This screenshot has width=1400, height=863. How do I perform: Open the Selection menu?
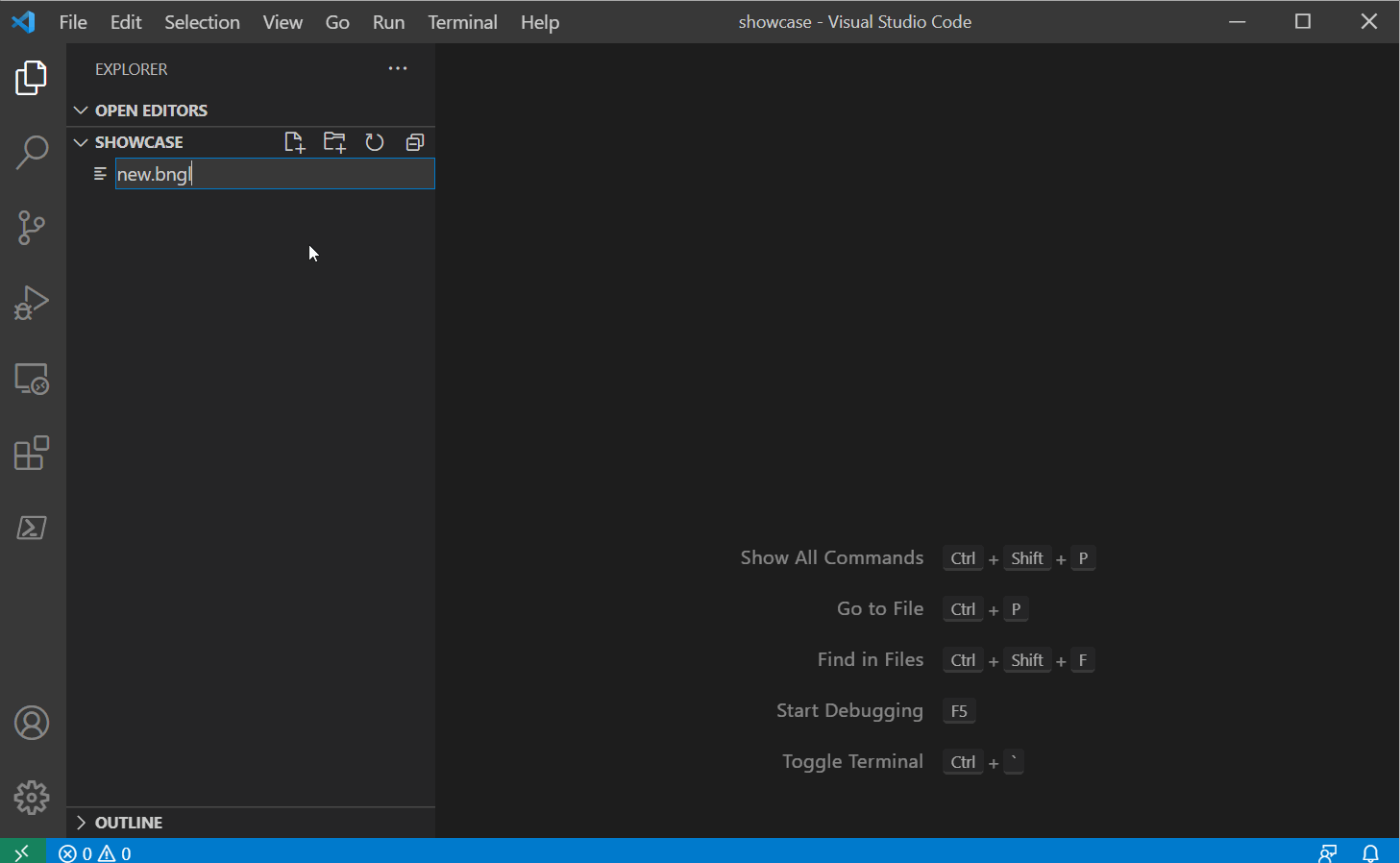click(202, 22)
